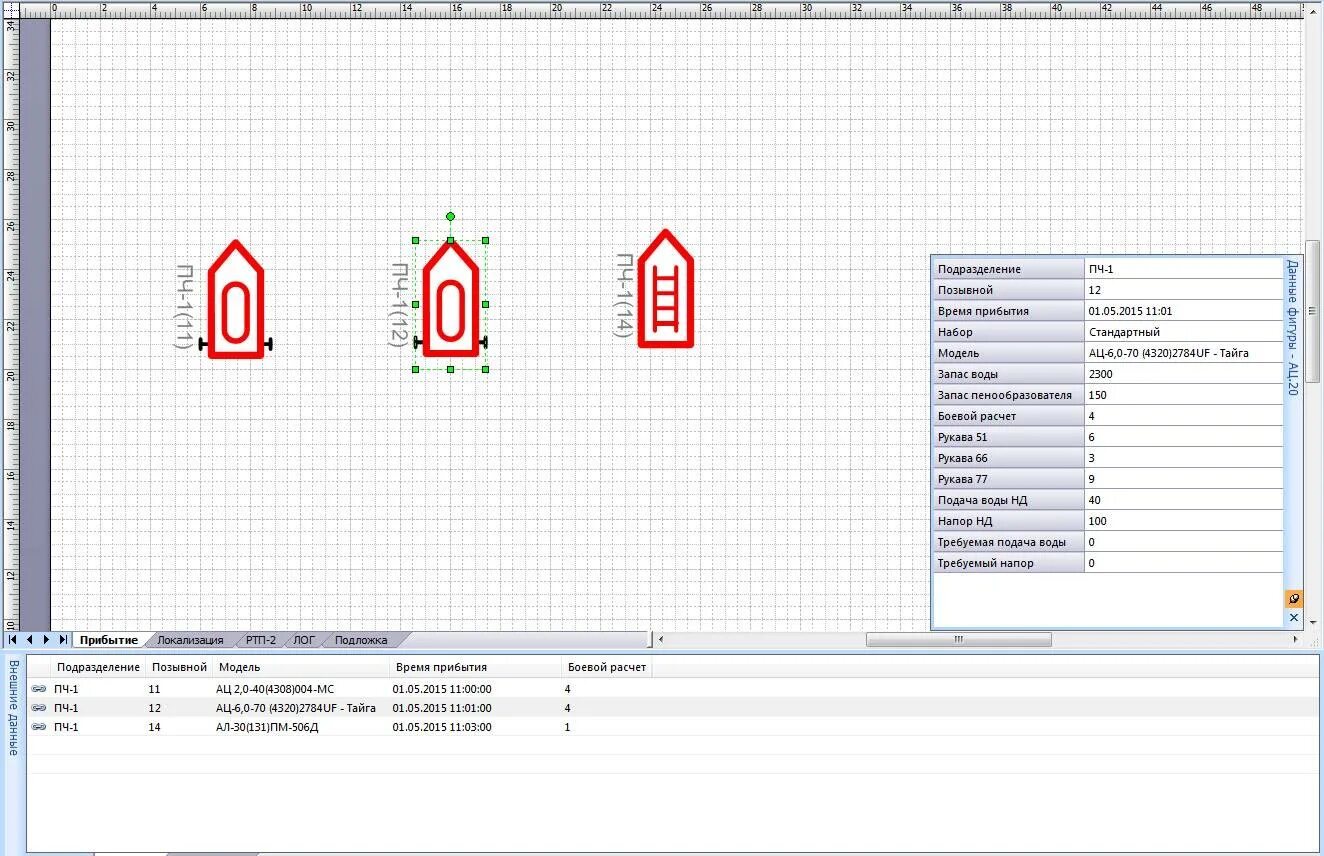Edit the Напор НД value 100
The image size is (1324, 856).
(1183, 521)
